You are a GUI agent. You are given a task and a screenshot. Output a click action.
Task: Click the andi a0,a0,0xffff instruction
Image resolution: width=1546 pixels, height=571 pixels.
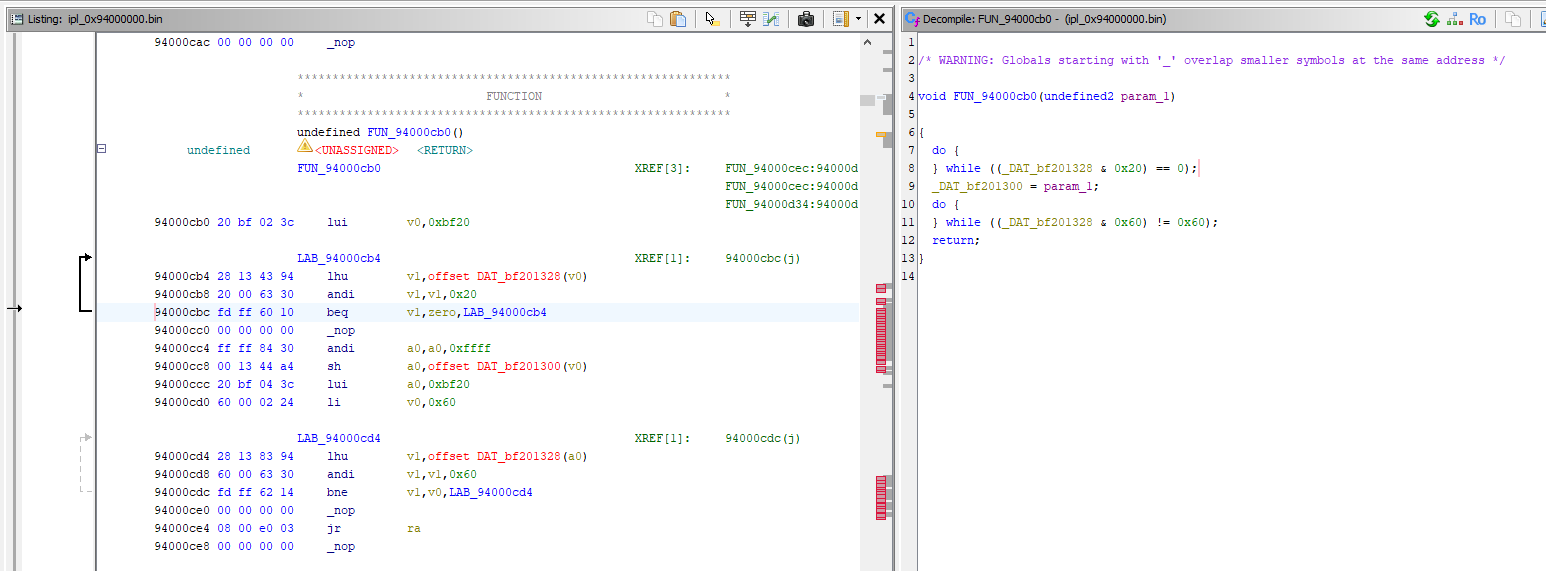[x=409, y=348]
